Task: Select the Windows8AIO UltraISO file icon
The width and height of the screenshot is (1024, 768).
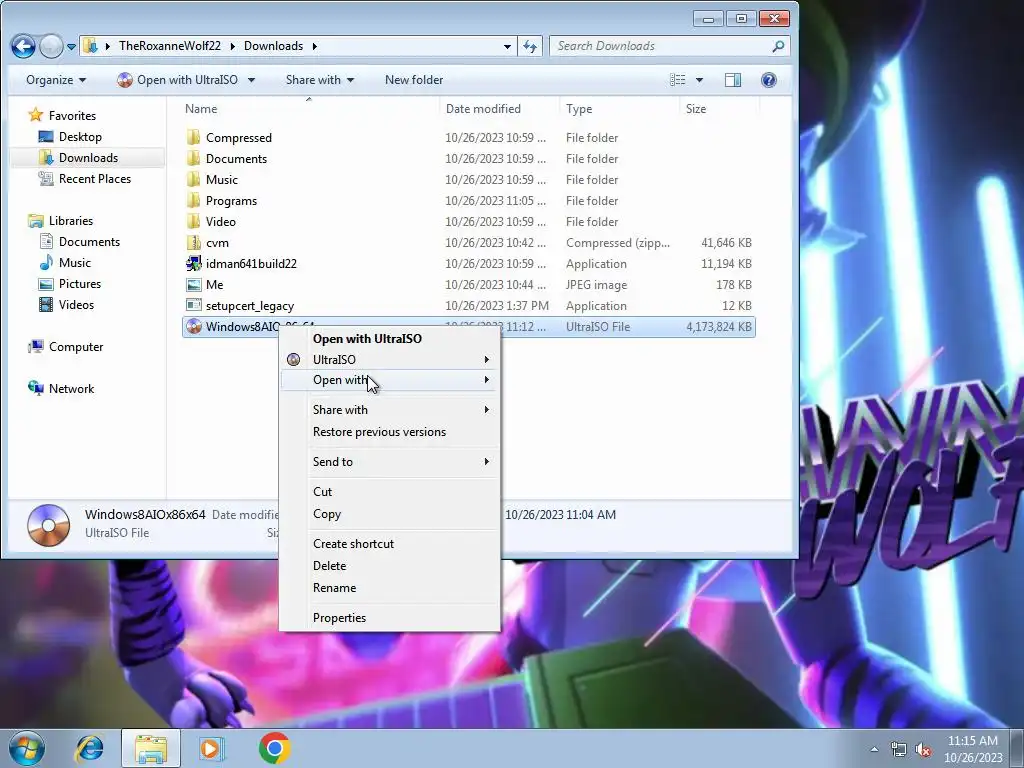Action: tap(193, 327)
